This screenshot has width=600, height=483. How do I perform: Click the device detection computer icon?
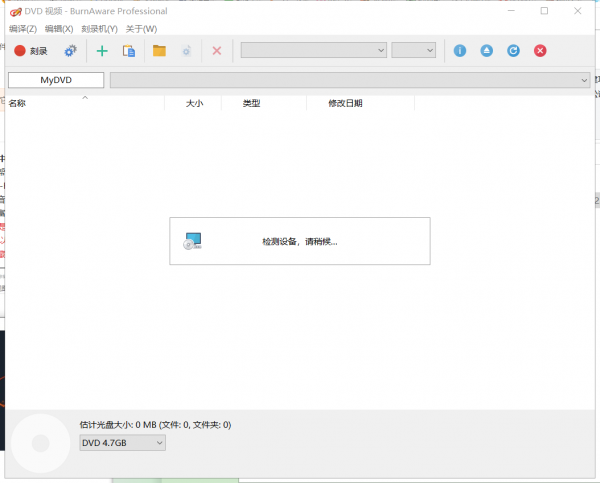(192, 241)
